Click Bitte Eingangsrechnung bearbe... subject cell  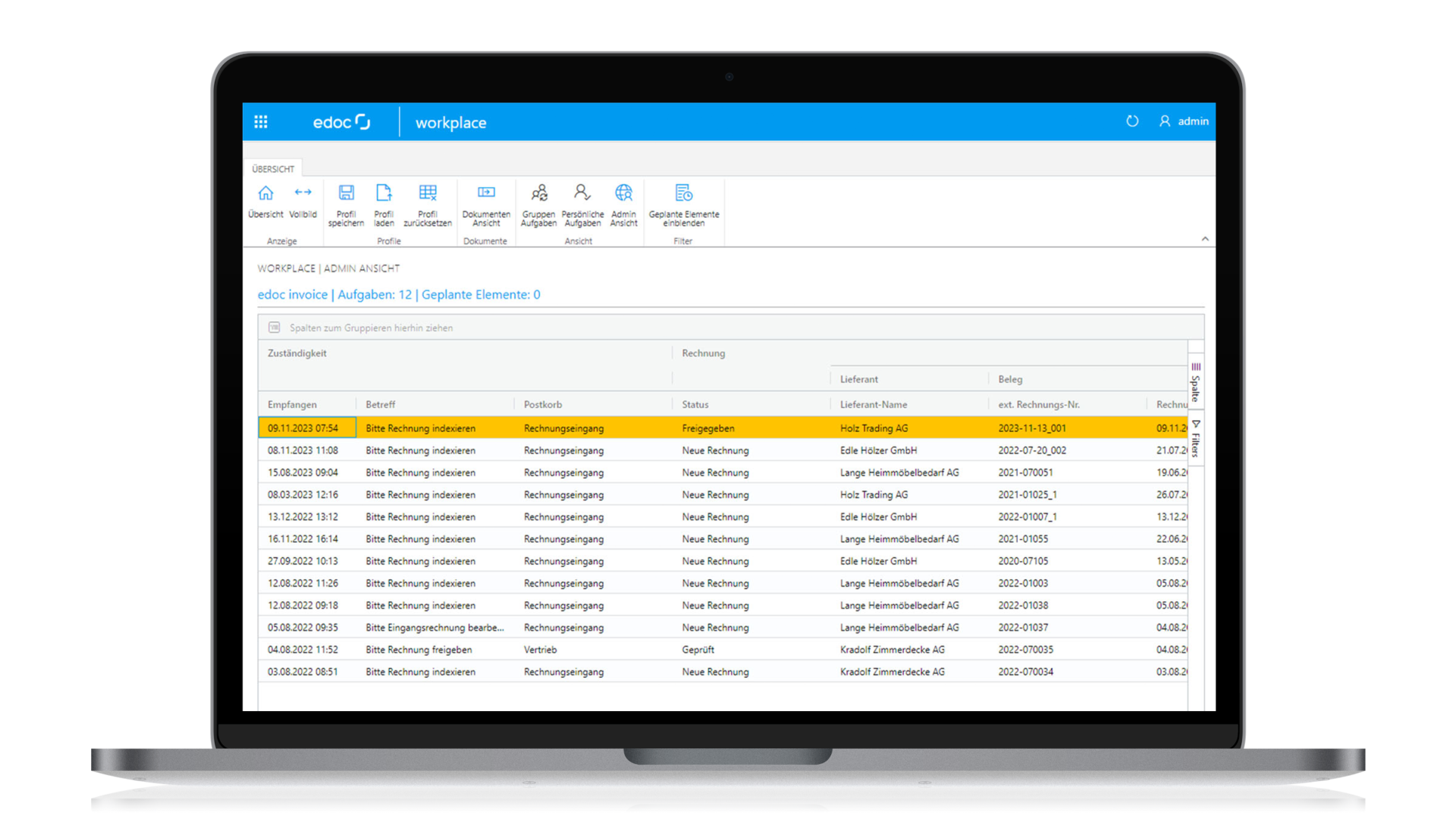click(435, 628)
